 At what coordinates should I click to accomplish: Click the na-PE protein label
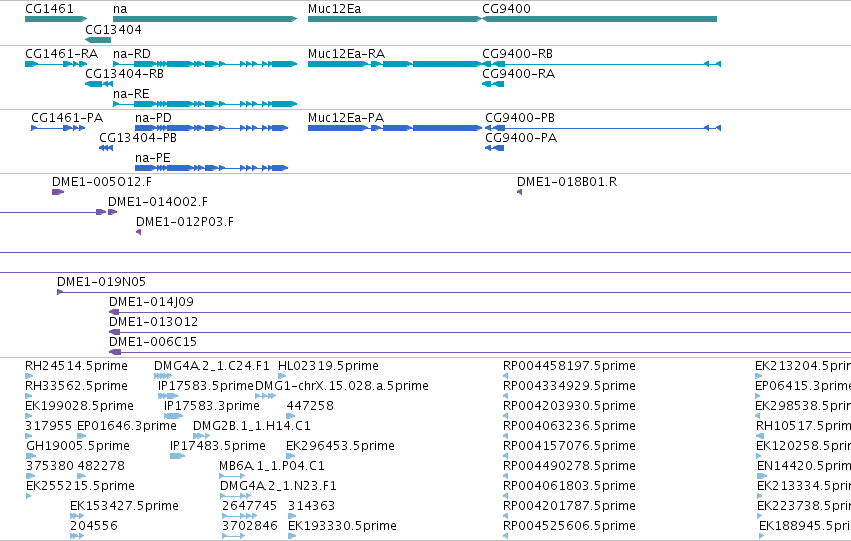(153, 157)
